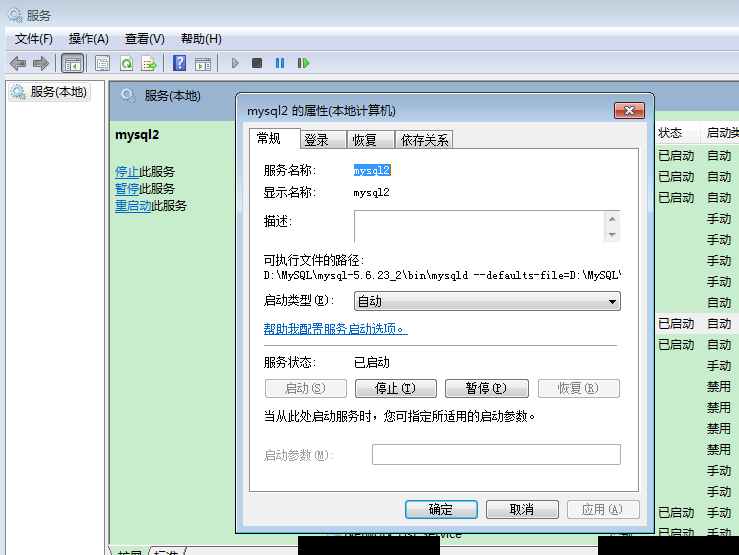Click the disabled 恢复(R) button
Viewport: 739px width, 555px height.
(578, 388)
